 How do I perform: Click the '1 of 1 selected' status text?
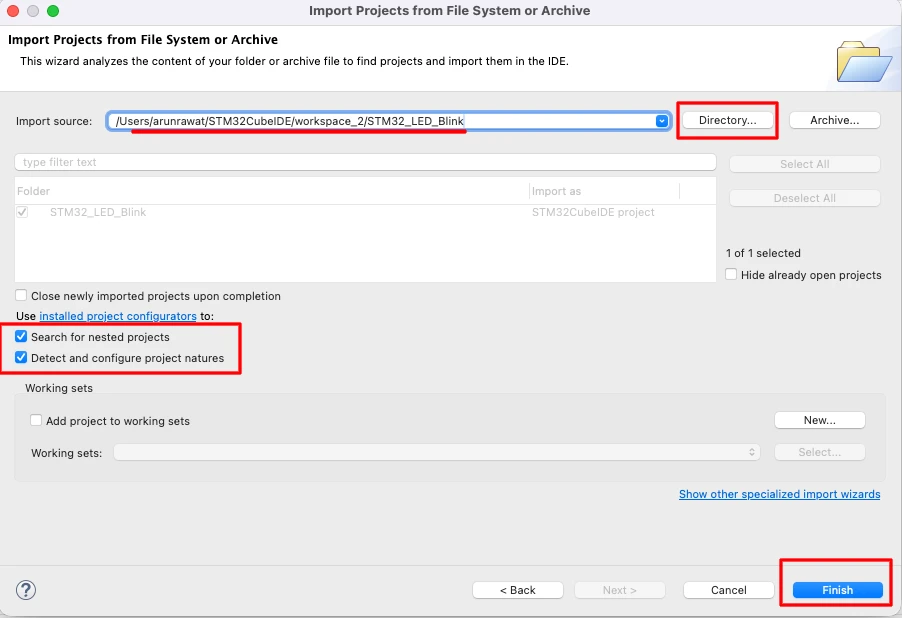pos(763,253)
